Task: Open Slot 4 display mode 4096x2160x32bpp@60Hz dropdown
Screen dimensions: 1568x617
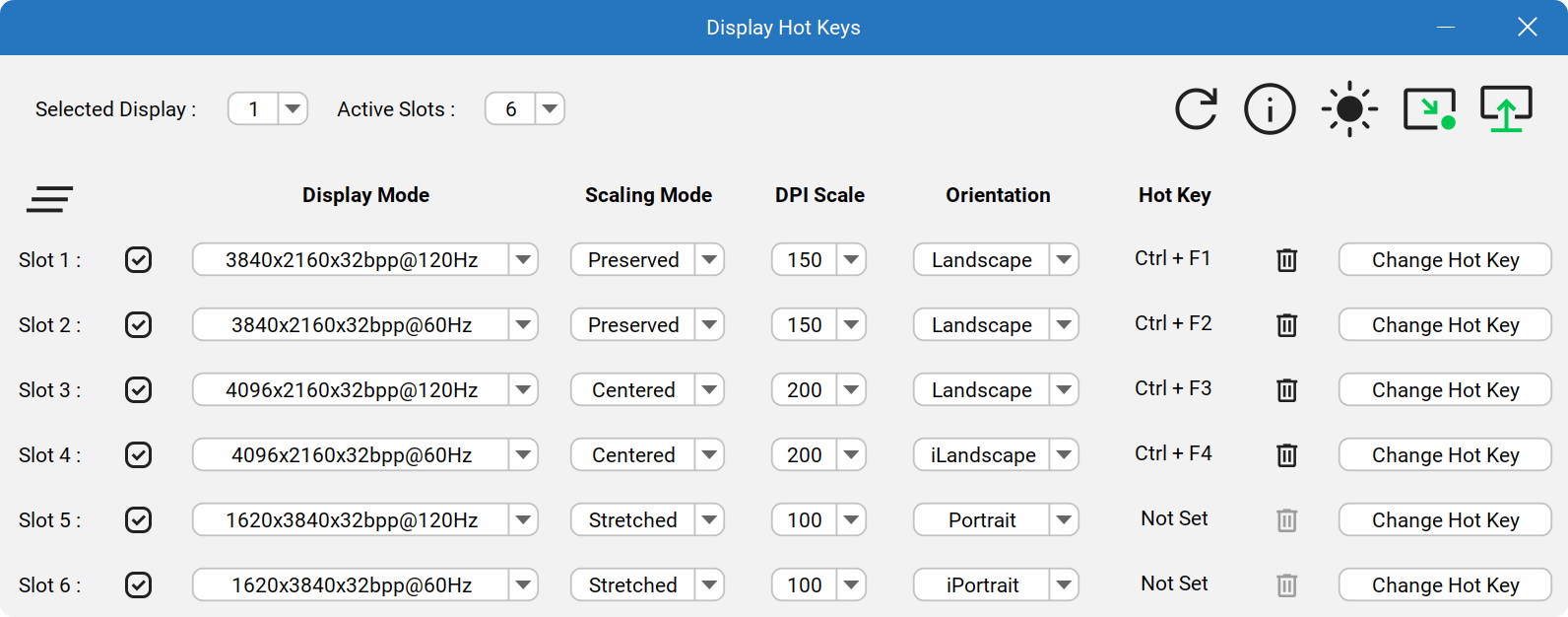Action: pos(365,455)
